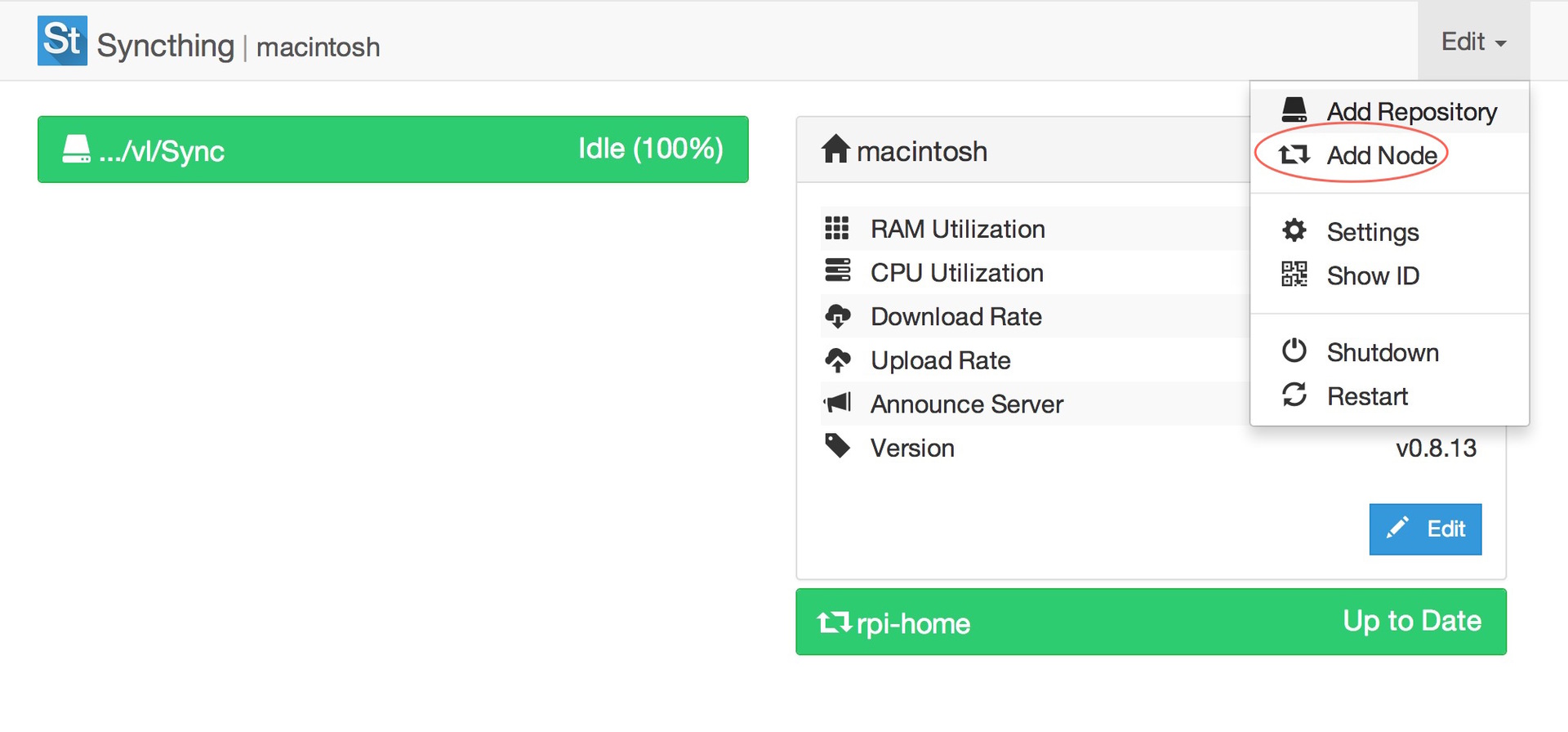Click the v0.8.13 version value
The image size is (1568, 732).
click(1436, 449)
